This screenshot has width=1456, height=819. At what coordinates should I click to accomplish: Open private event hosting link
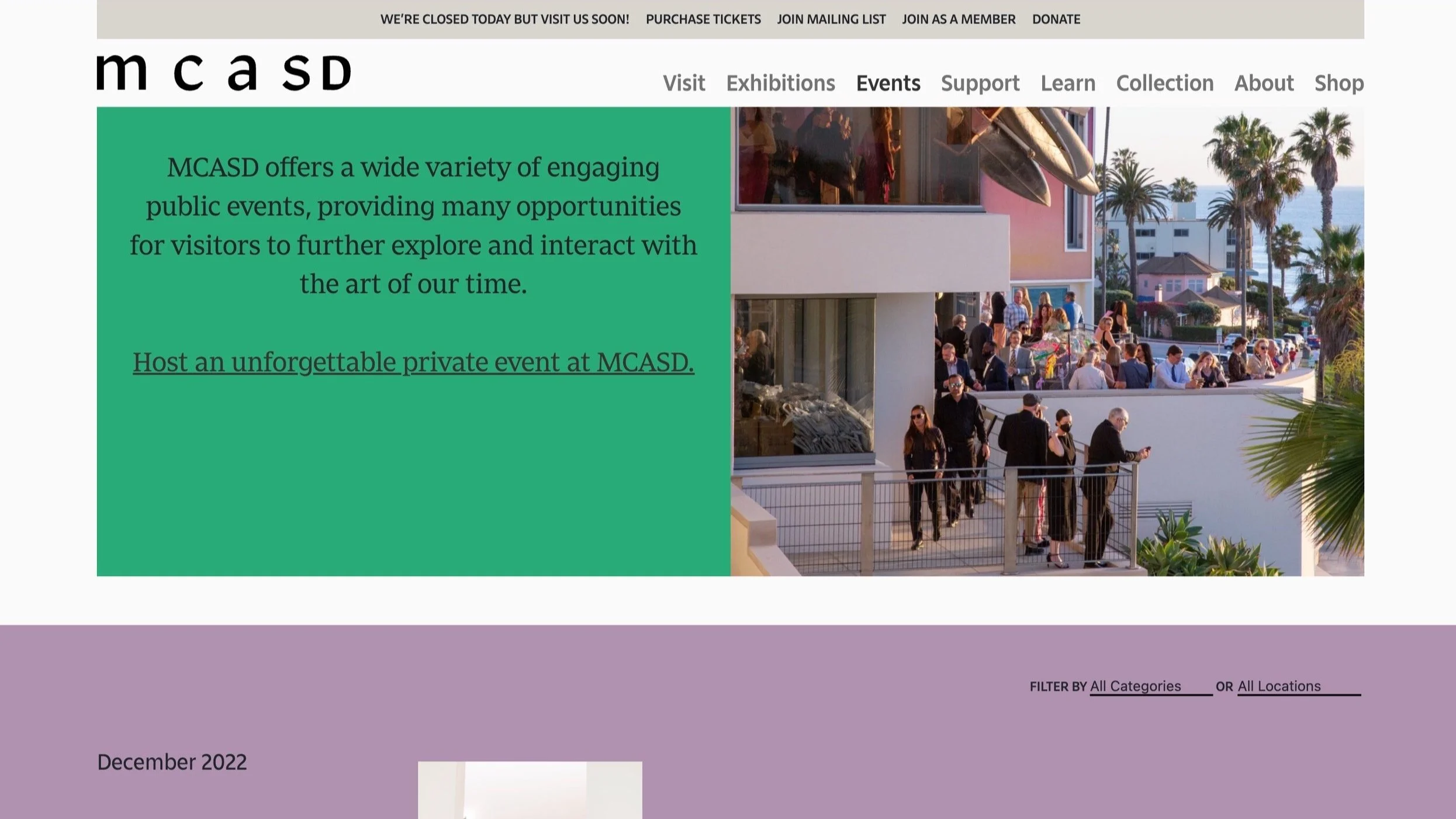click(x=413, y=362)
